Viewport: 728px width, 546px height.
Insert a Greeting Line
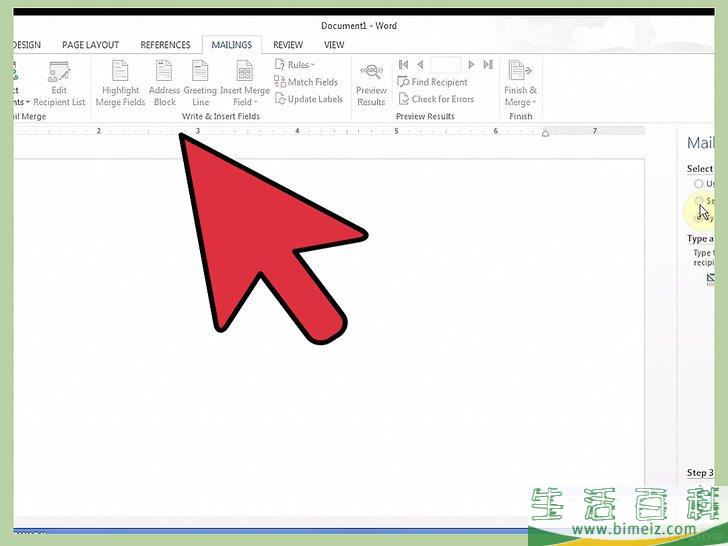[x=200, y=84]
